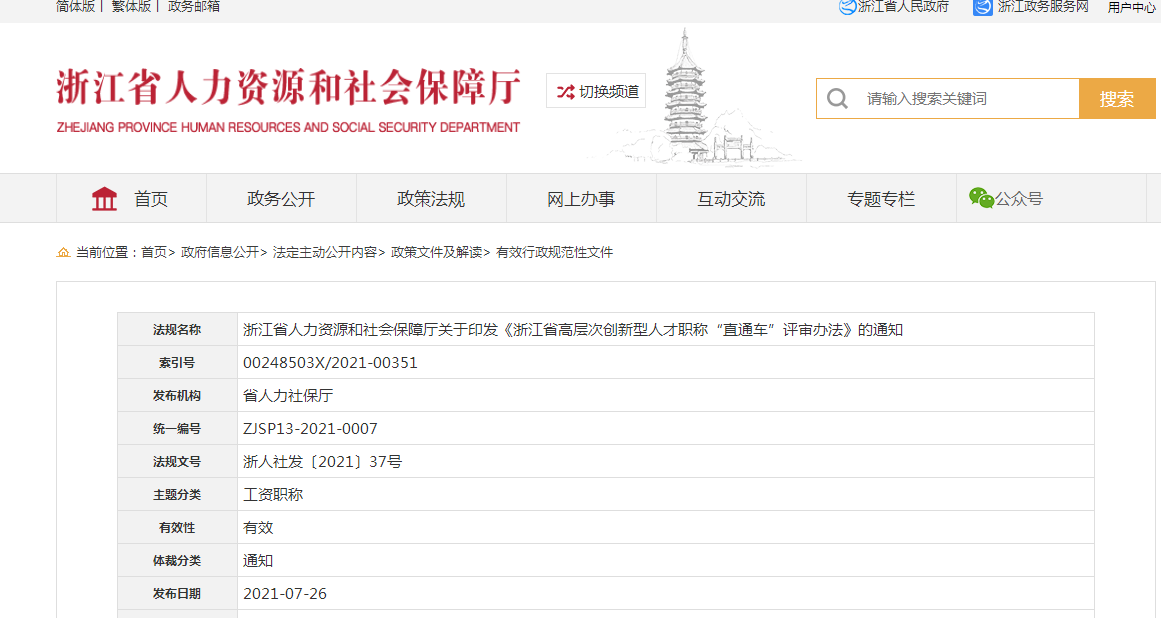Viewport: 1161px width, 618px height.
Task: Click the 浙江省人民政府 logo icon
Action: coord(847,7)
